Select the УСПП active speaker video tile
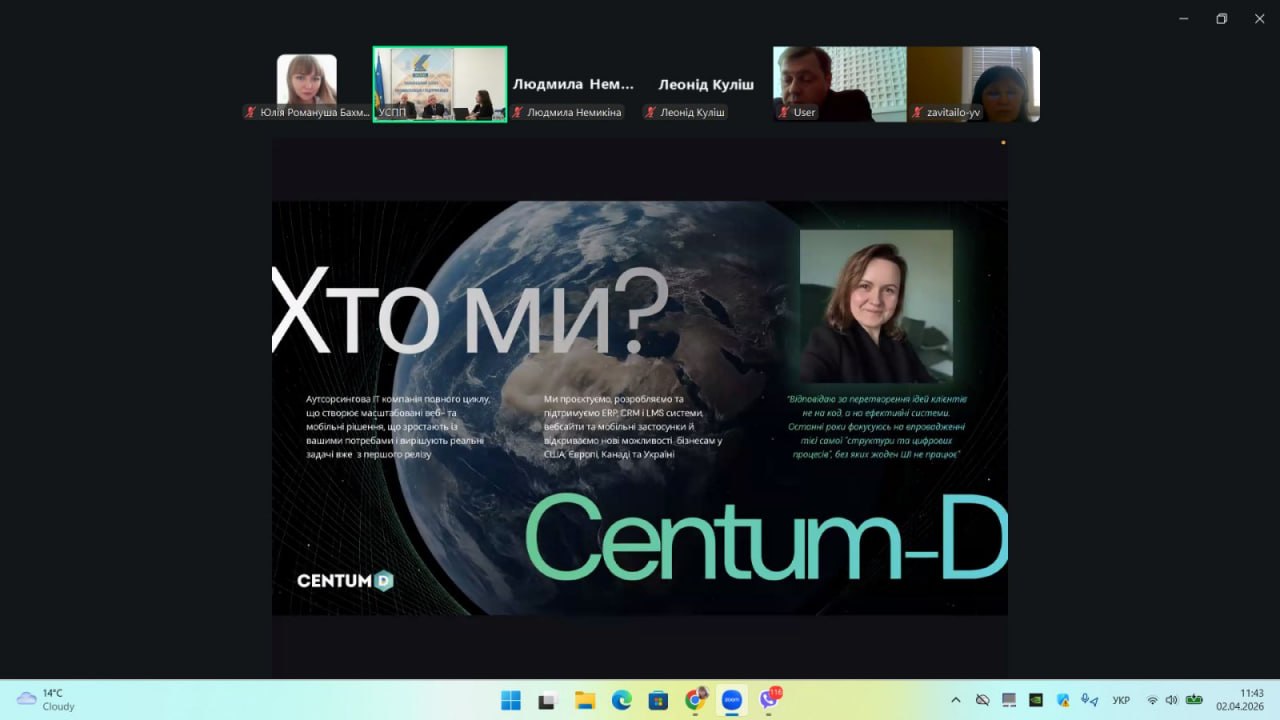Image resolution: width=1280 pixels, height=720 pixels. pos(440,84)
